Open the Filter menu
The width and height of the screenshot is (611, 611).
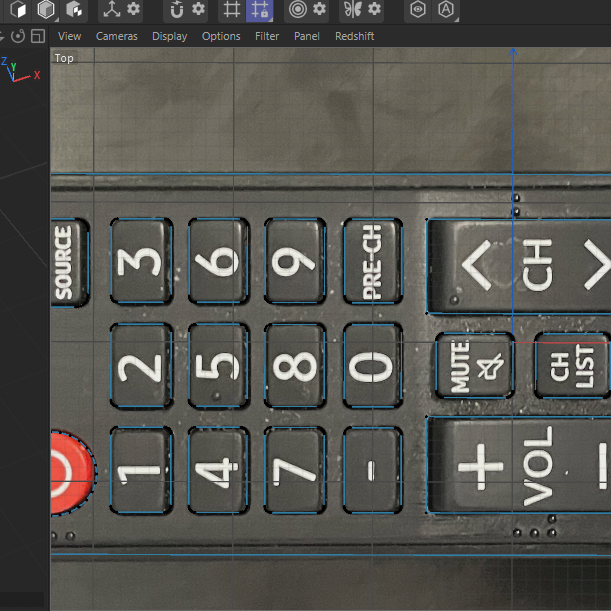[x=267, y=36]
